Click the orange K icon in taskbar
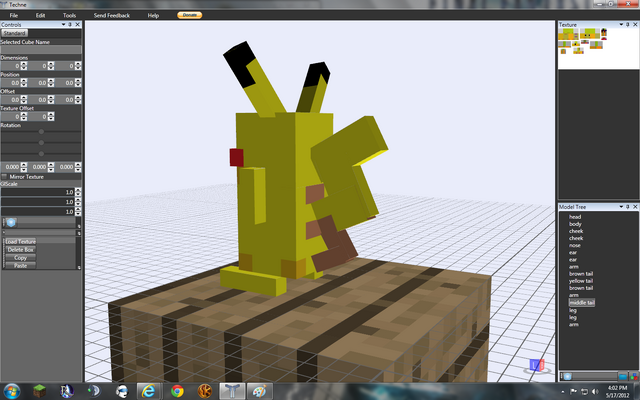The width and height of the screenshot is (640, 400). click(x=204, y=391)
